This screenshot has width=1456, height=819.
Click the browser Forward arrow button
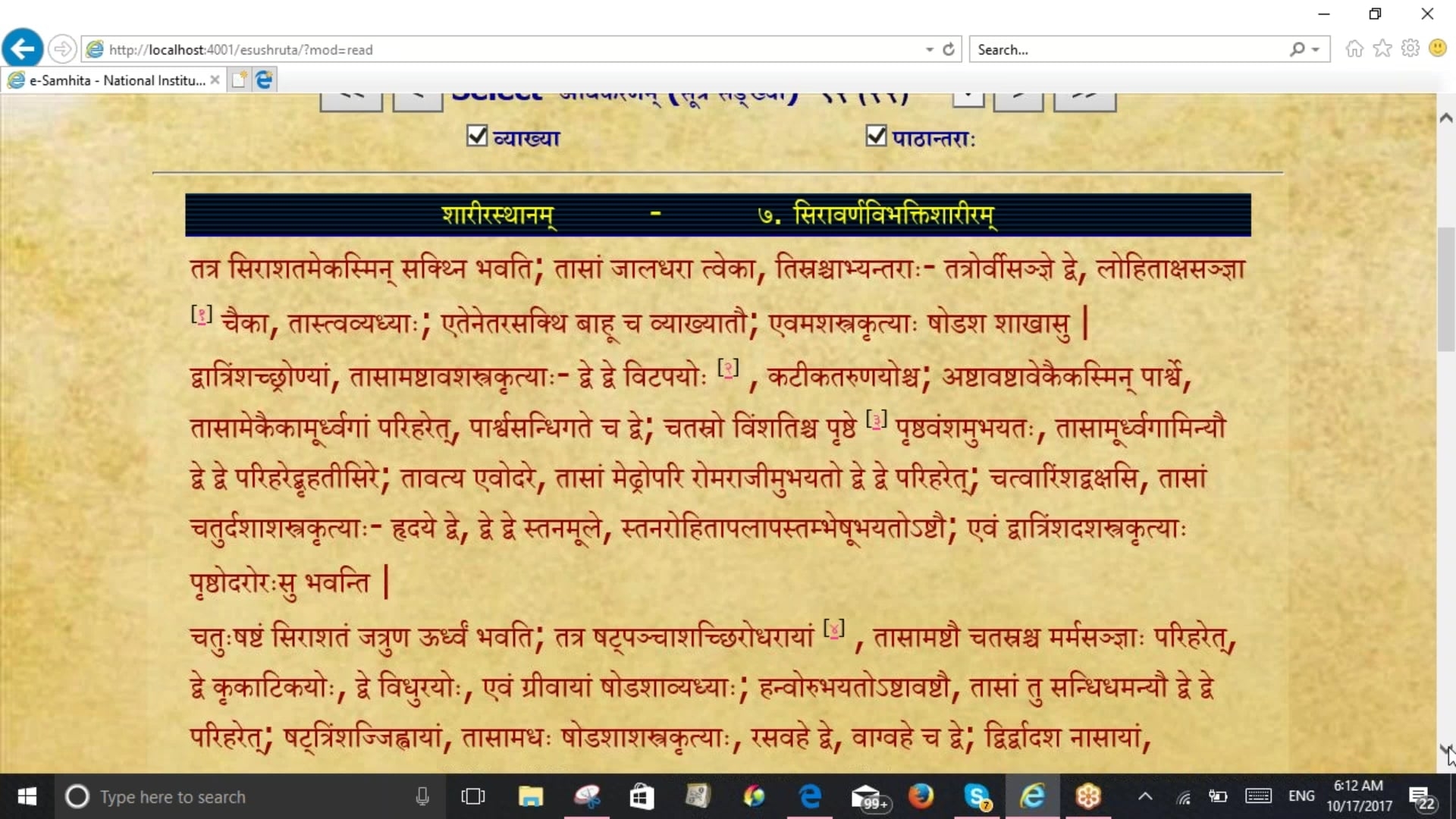[x=62, y=49]
